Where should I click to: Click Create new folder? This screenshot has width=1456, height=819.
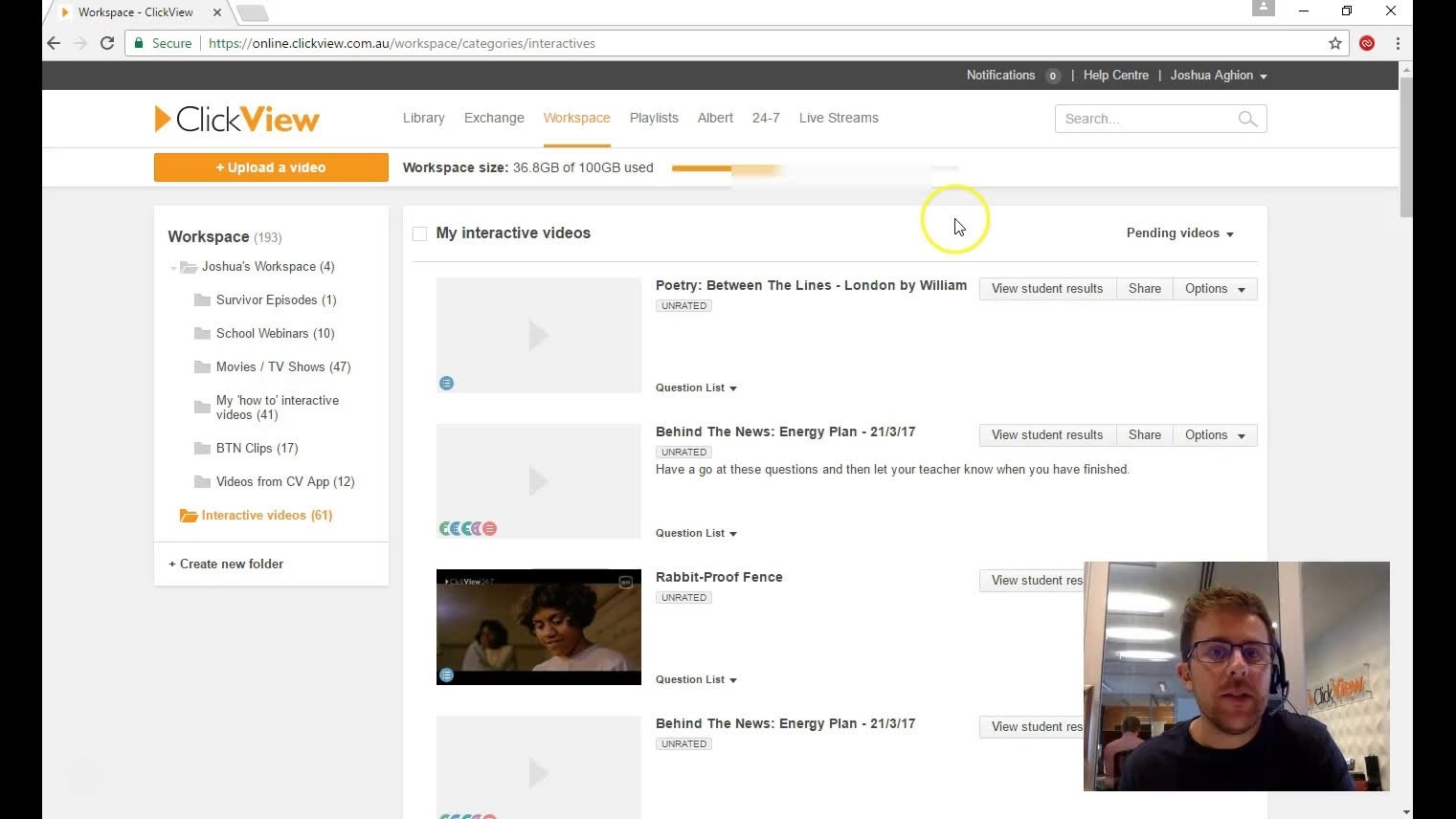(x=226, y=564)
